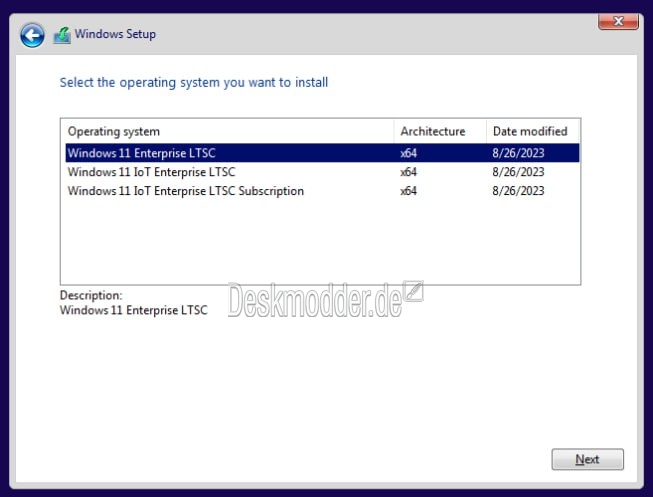Click x64 in the highlighted Enterprise LTSC row
653x497 pixels.
click(408, 153)
